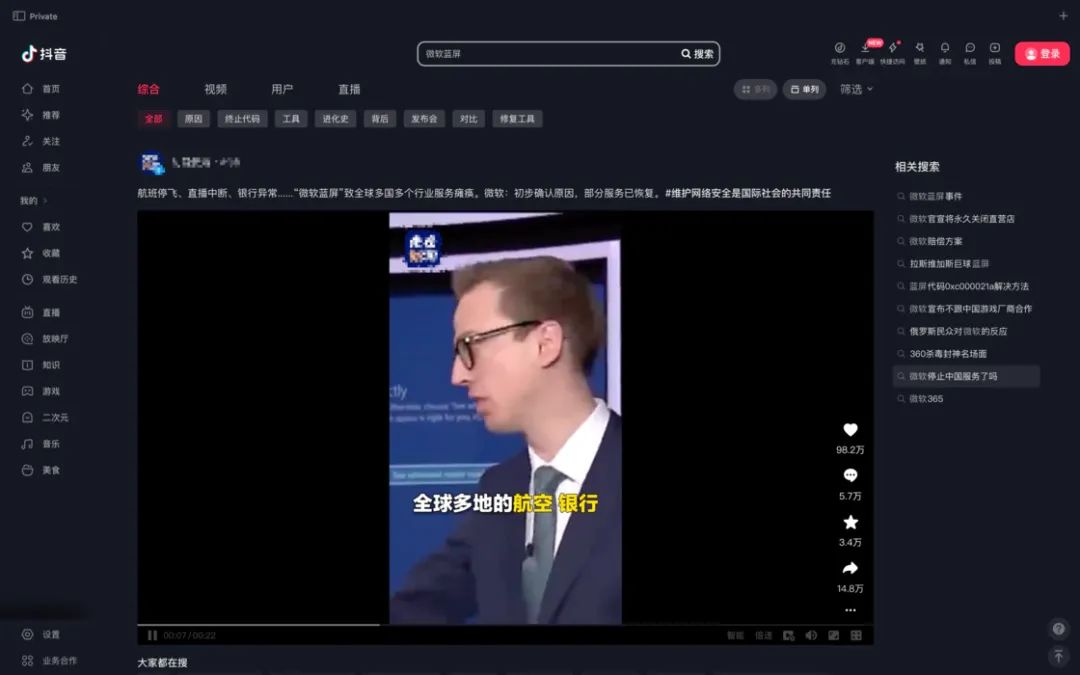Switch results to 单列 single-column view
Image resolution: width=1080 pixels, height=675 pixels.
(804, 90)
